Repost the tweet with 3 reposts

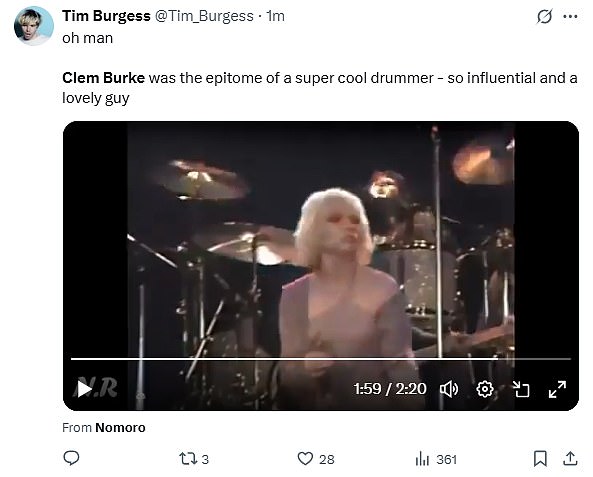click(x=194, y=459)
